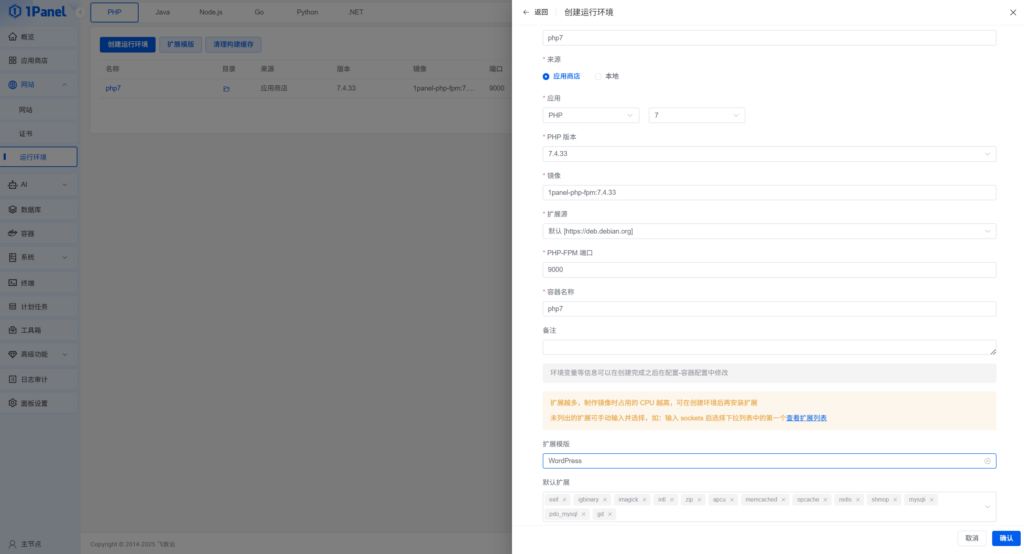The height and width of the screenshot is (554, 1024).
Task: Click the database icon beside 数据库
Action: click(12, 210)
